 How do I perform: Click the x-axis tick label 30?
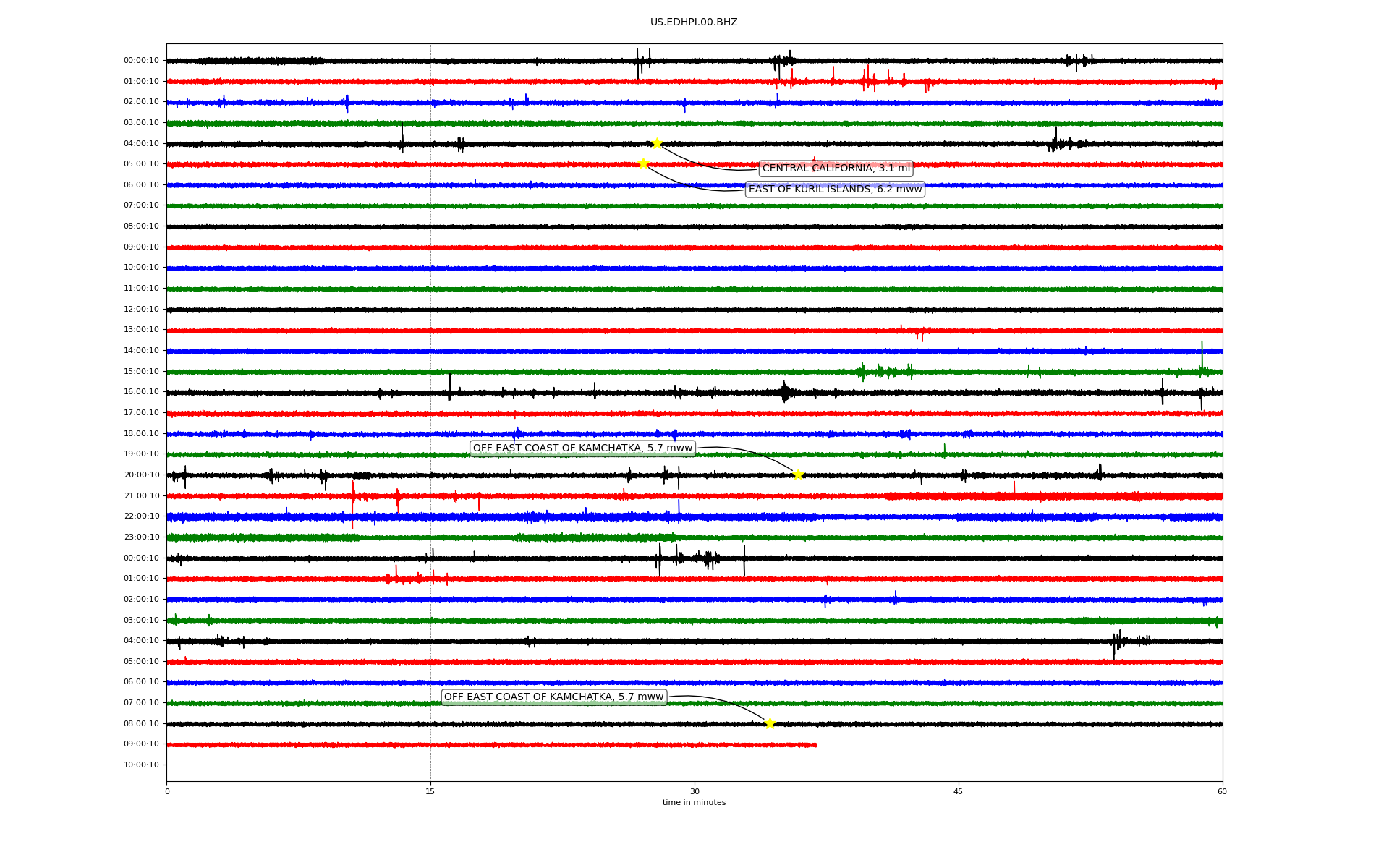point(694,791)
